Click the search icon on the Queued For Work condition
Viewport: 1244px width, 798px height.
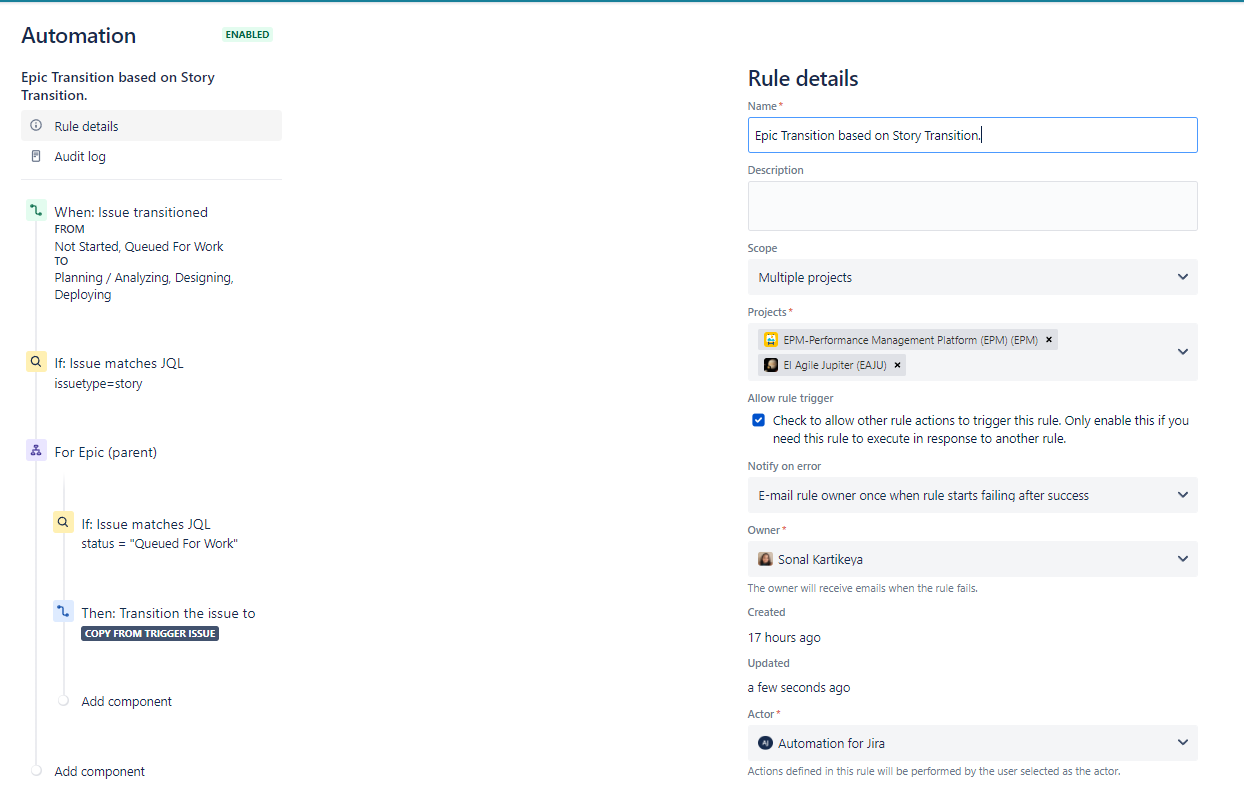pyautogui.click(x=63, y=521)
